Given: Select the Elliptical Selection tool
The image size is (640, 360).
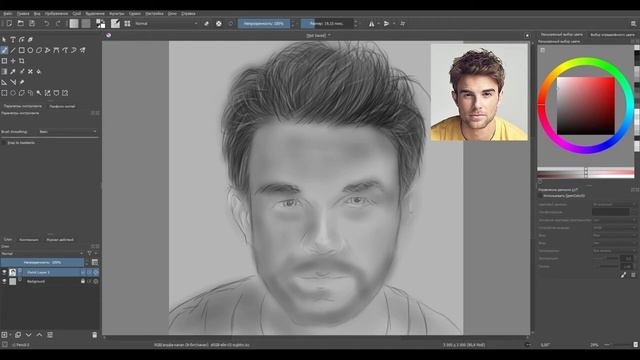Looking at the screenshot, I should pyautogui.click(x=13, y=93).
